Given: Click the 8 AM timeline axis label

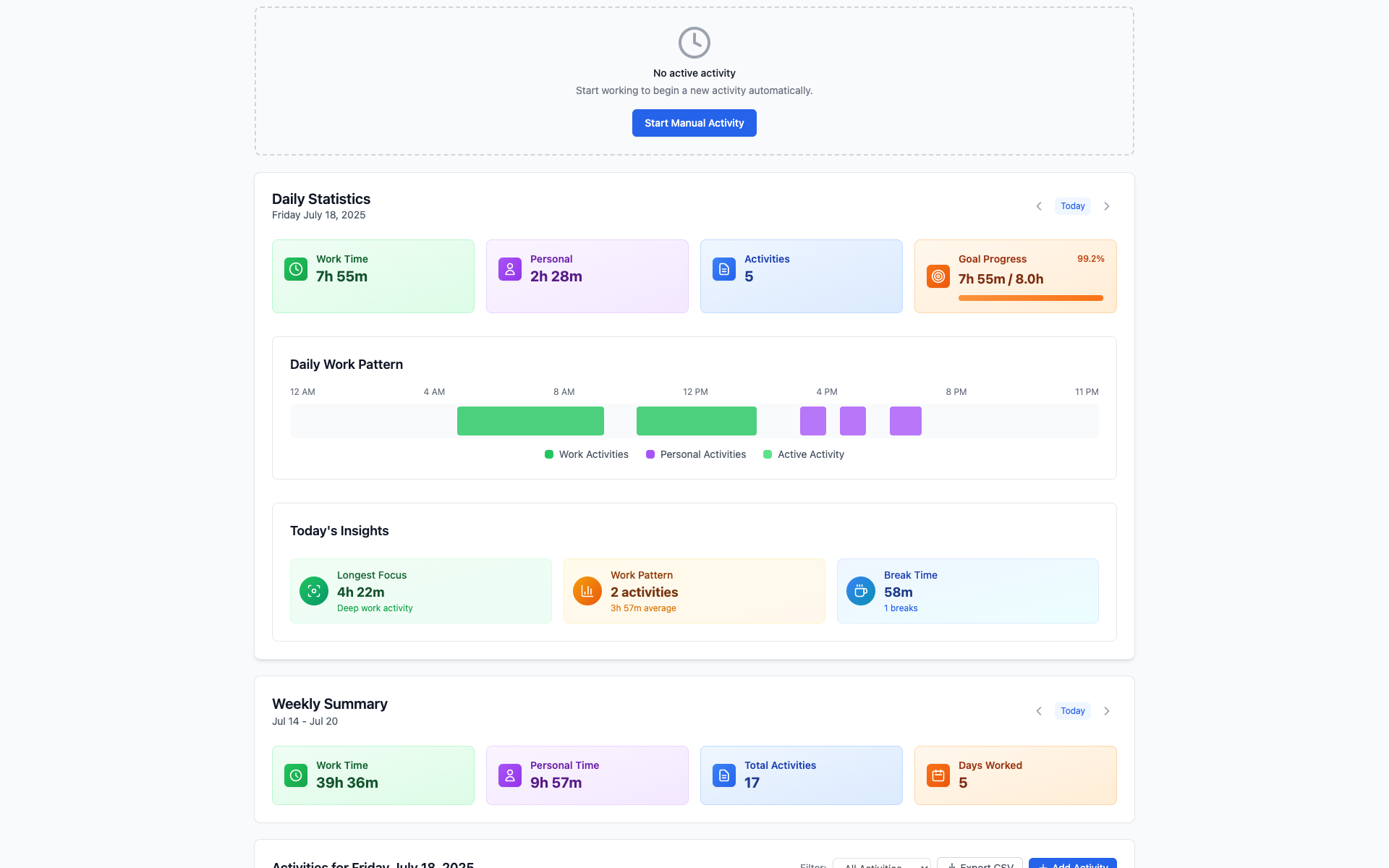Looking at the screenshot, I should pyautogui.click(x=564, y=392).
